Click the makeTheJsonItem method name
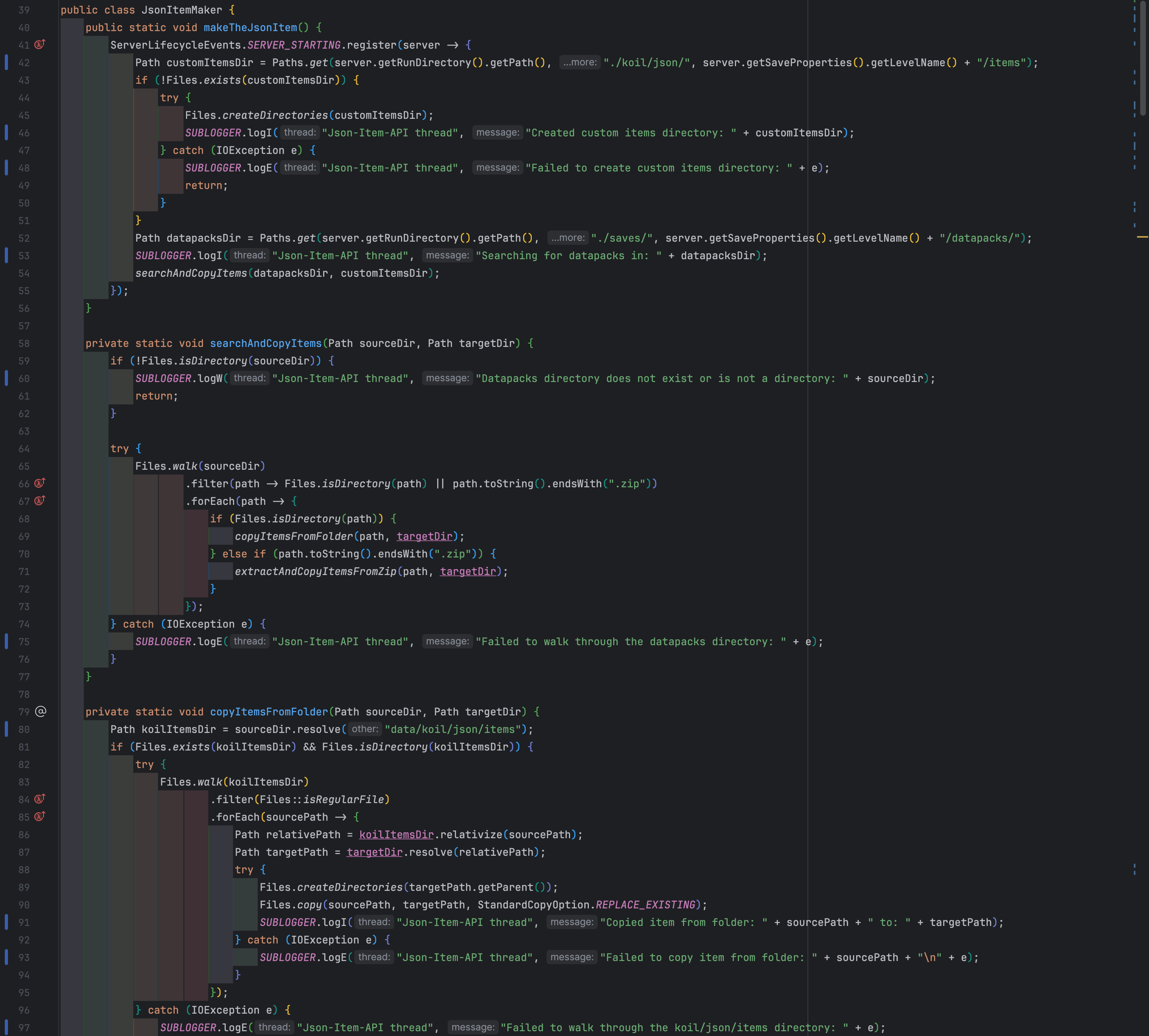Screen dimensions: 1149x1036 click(250, 28)
